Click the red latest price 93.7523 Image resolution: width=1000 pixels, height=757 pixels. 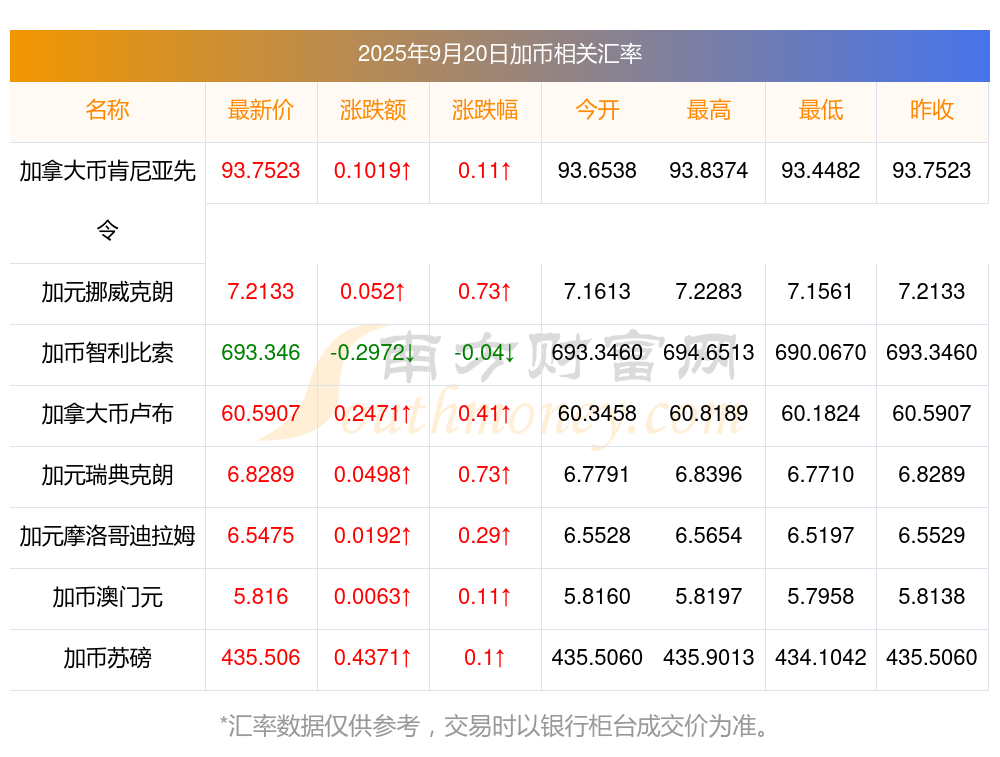tap(261, 170)
